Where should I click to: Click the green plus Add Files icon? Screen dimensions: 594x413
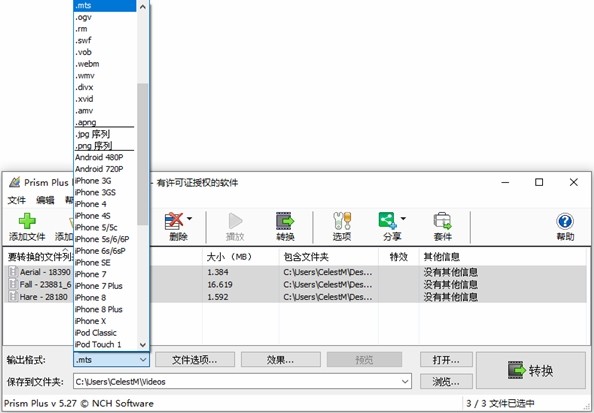(x=27, y=221)
